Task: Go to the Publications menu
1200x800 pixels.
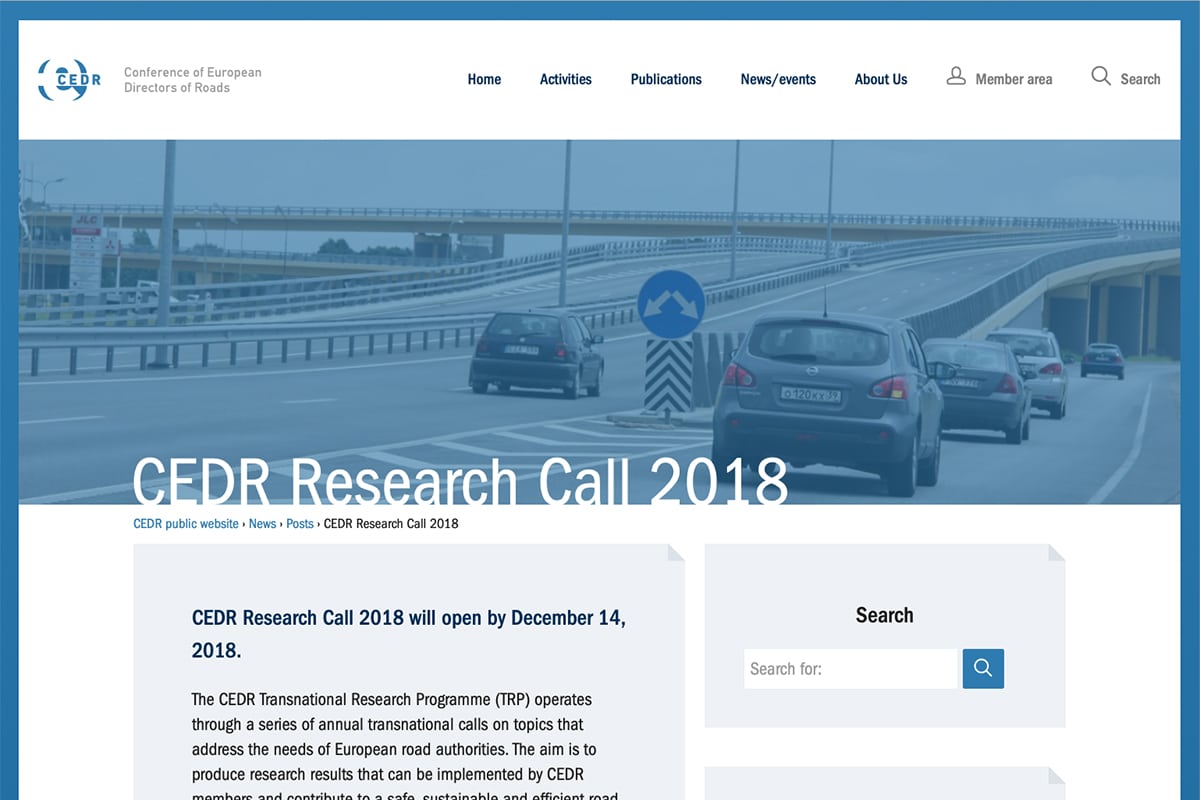Action: pyautogui.click(x=666, y=79)
